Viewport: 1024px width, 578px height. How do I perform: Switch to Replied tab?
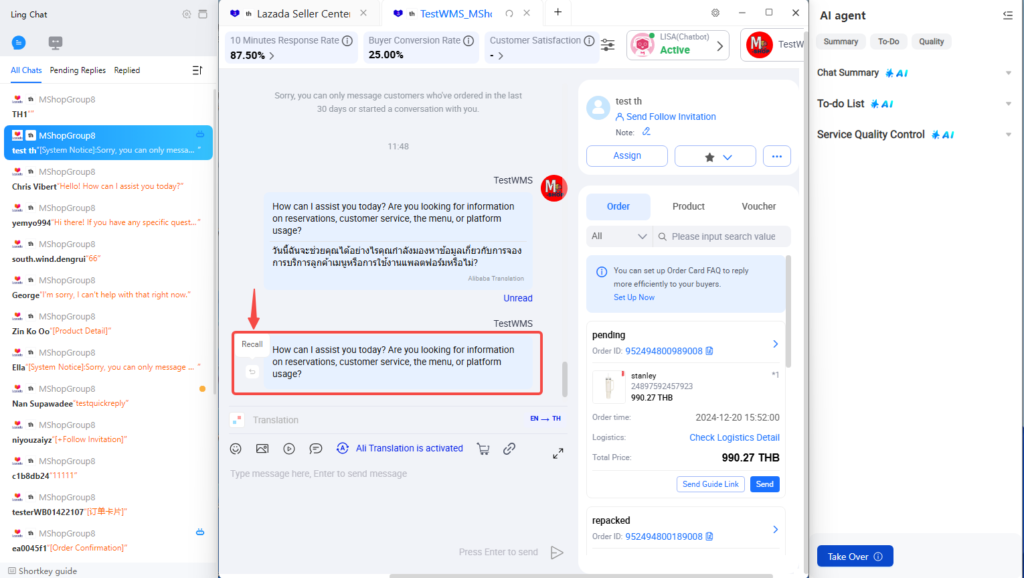point(127,71)
